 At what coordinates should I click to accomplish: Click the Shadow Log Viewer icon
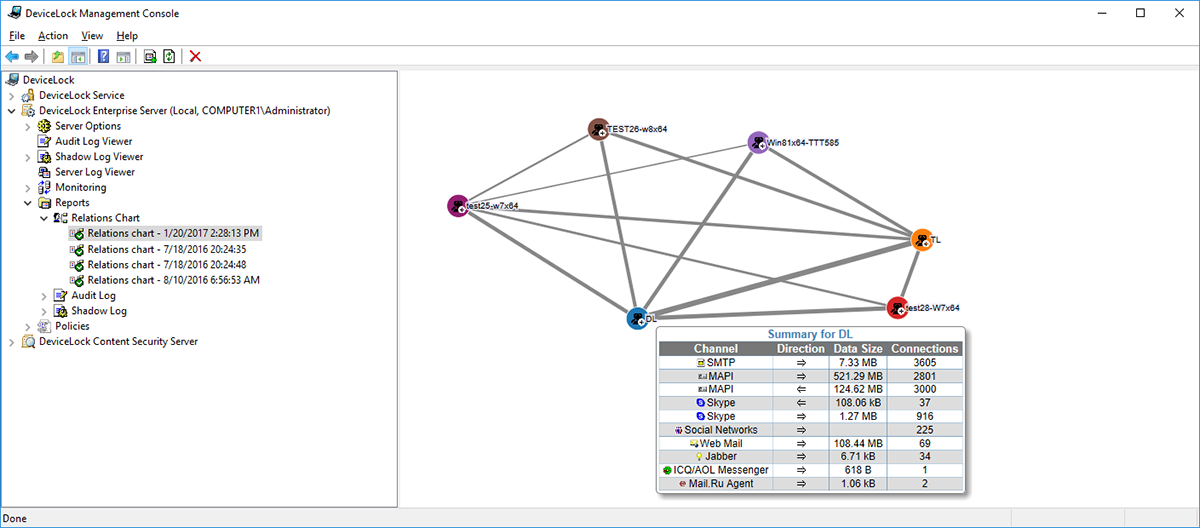click(44, 157)
